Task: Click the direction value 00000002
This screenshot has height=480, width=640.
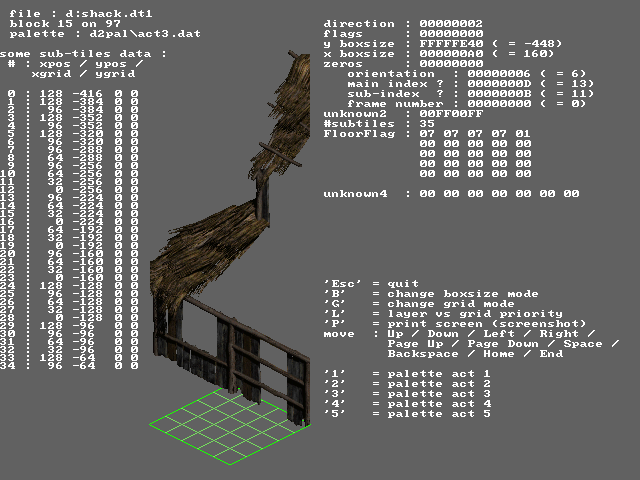Action: [451, 24]
